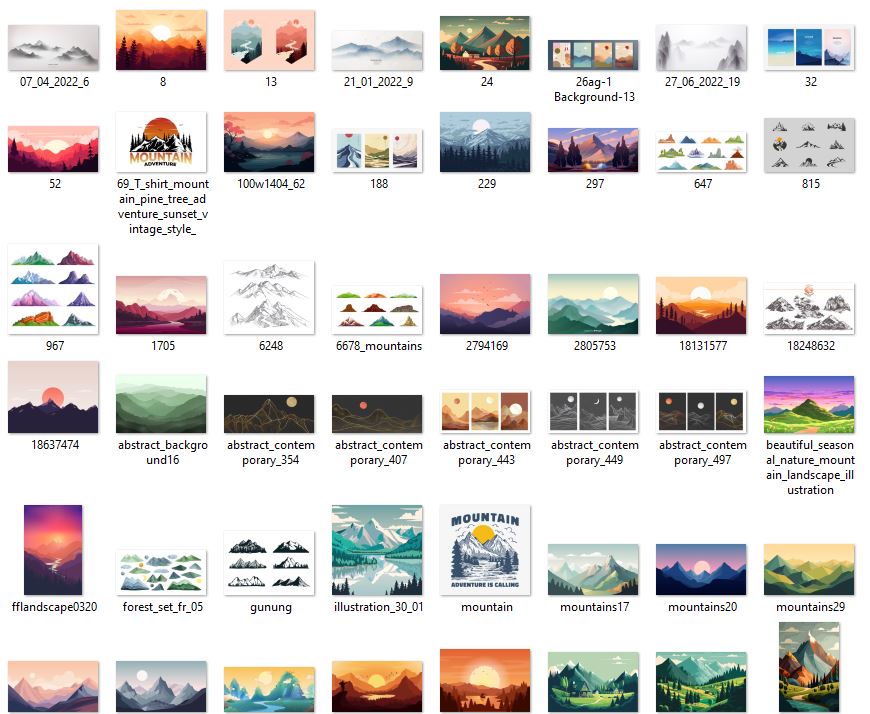Select the abstract_contemporary_449 dark triptych thumbnail
The height and width of the screenshot is (714, 870).
coord(593,411)
